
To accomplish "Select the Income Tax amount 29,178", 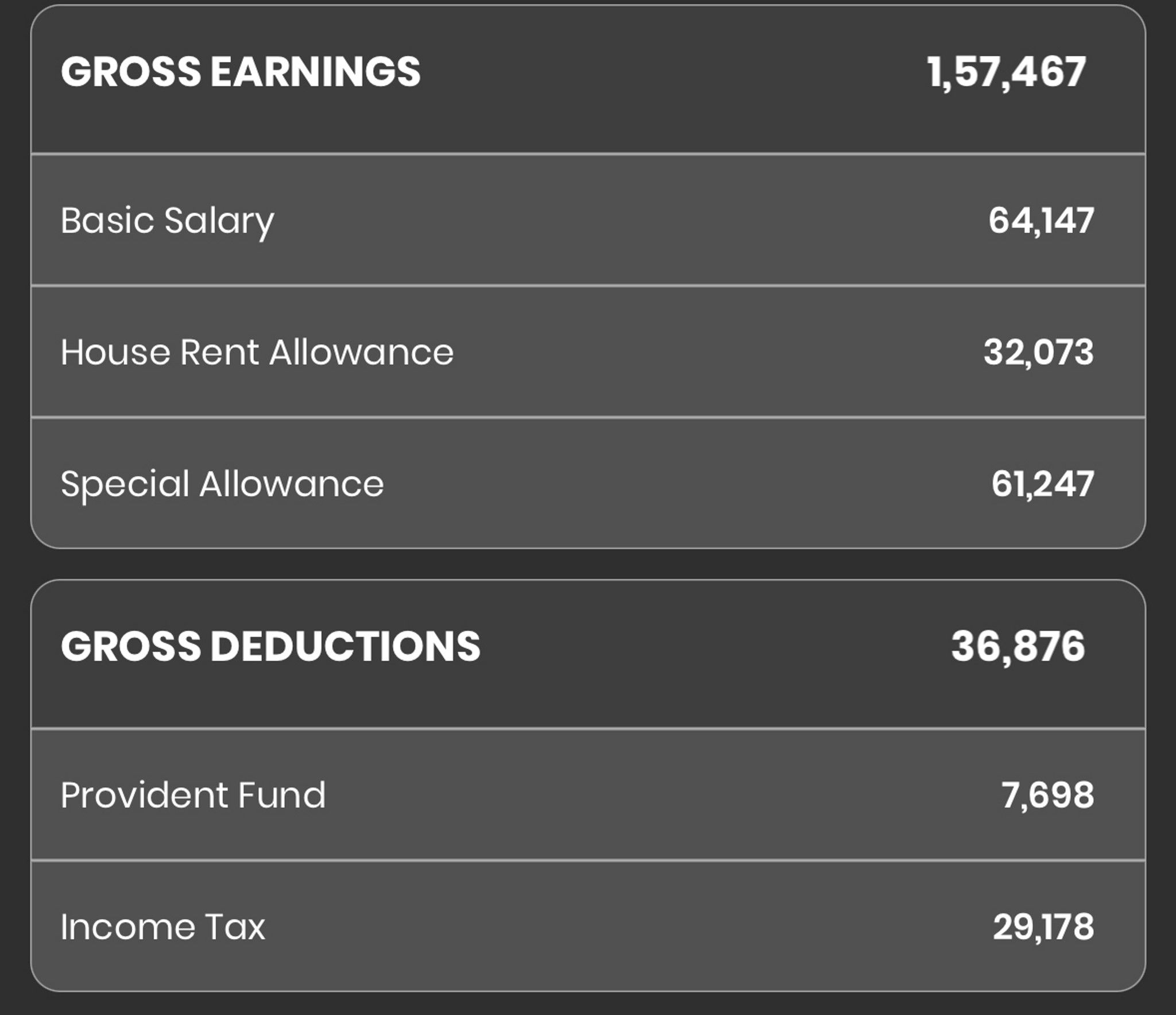I will [1043, 927].
